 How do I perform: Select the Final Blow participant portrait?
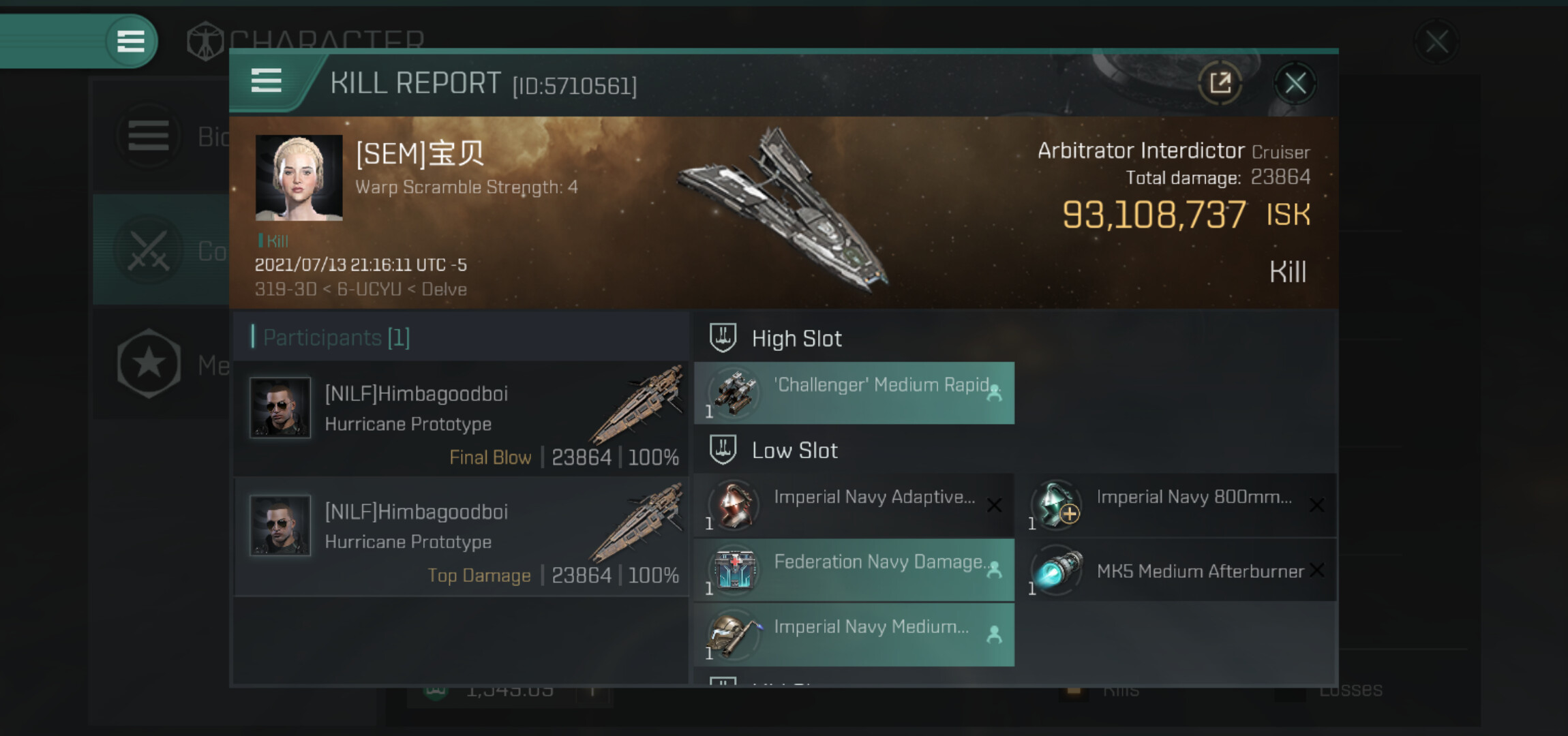(x=280, y=408)
